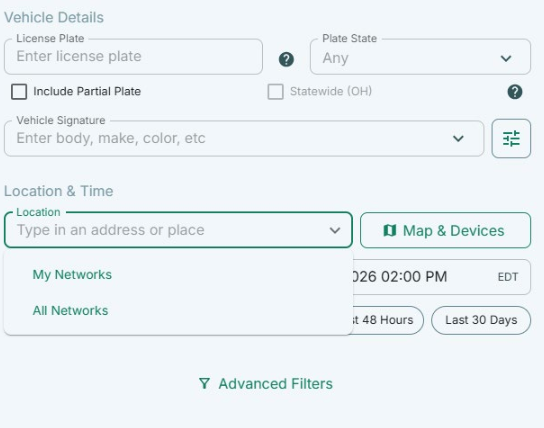Expand the Plate State dropdown arrow
The height and width of the screenshot is (428, 544).
tap(506, 58)
